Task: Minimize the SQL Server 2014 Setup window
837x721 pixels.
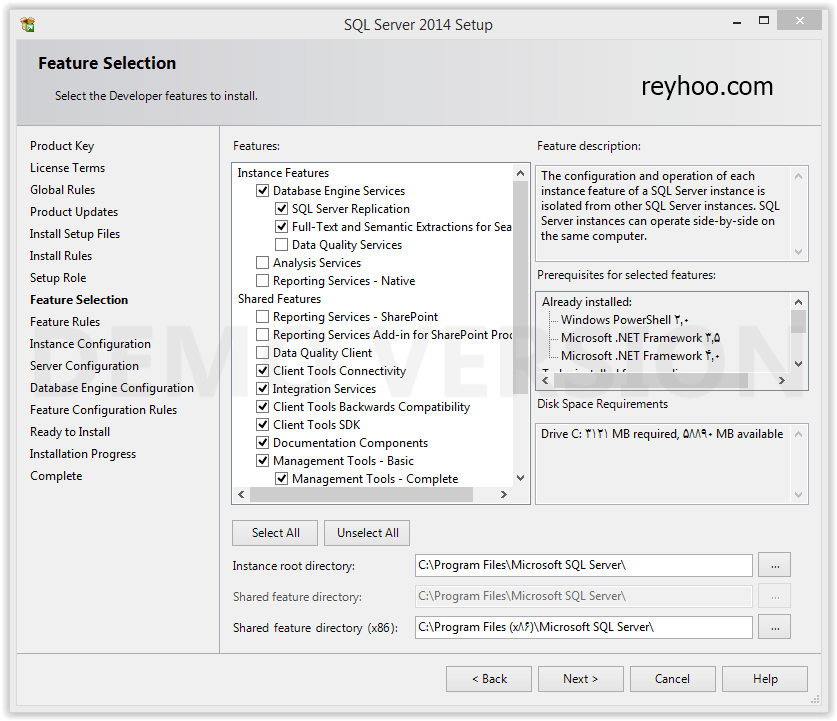Action: click(737, 22)
